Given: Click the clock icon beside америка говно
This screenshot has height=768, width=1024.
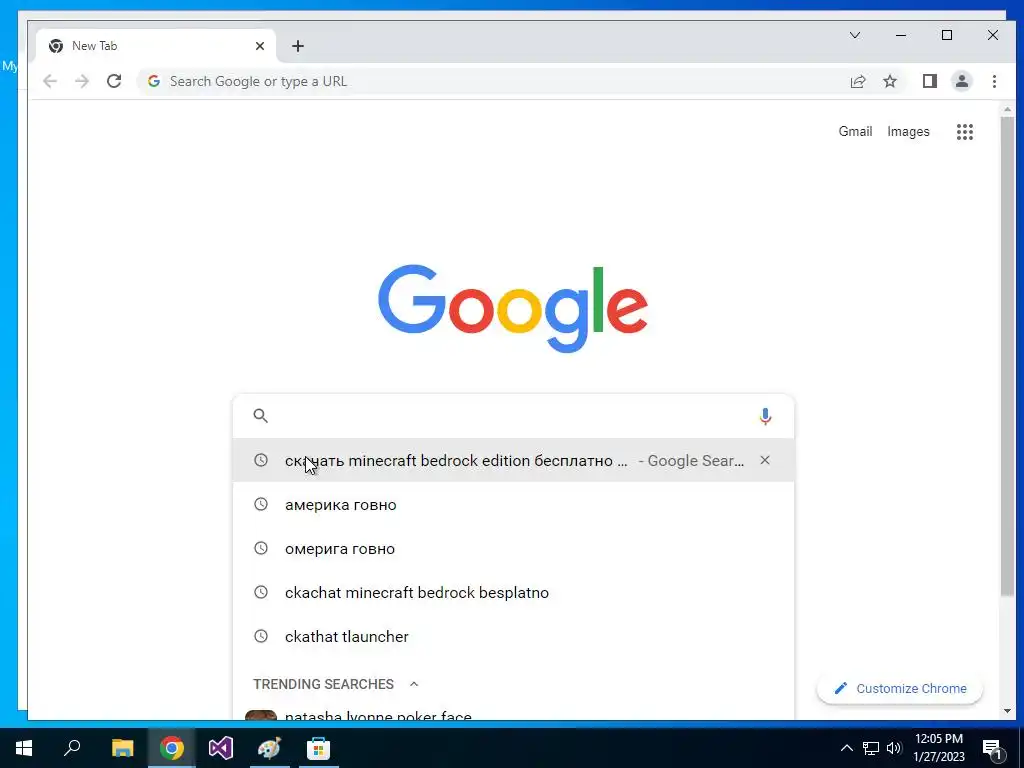Looking at the screenshot, I should (261, 504).
